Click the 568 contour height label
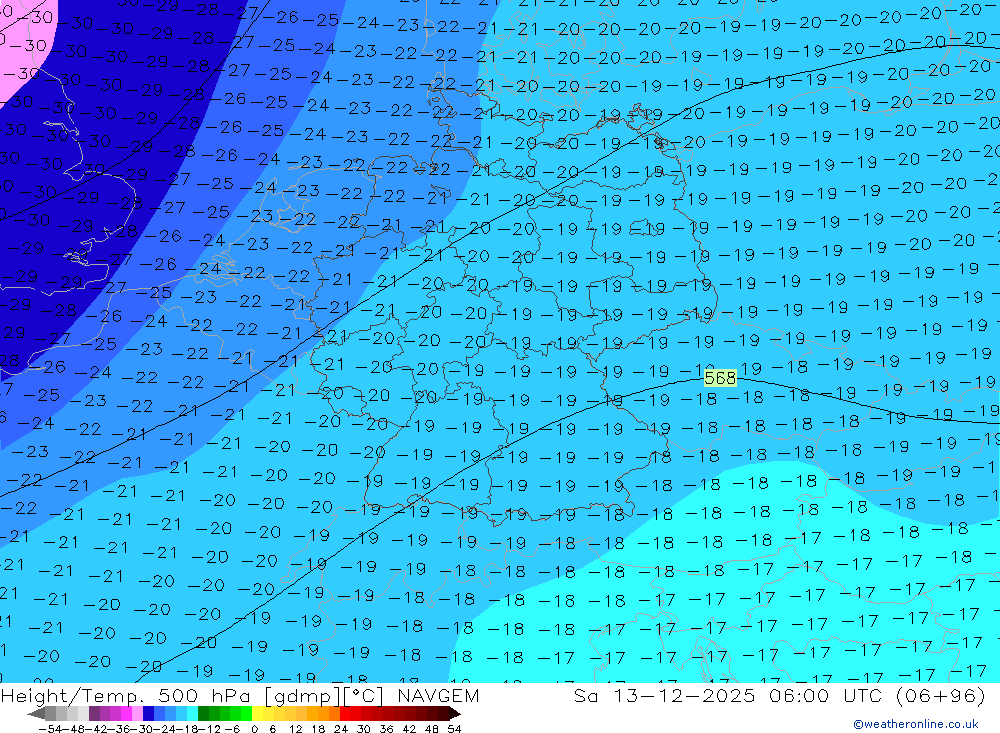The width and height of the screenshot is (1000, 733). [720, 378]
